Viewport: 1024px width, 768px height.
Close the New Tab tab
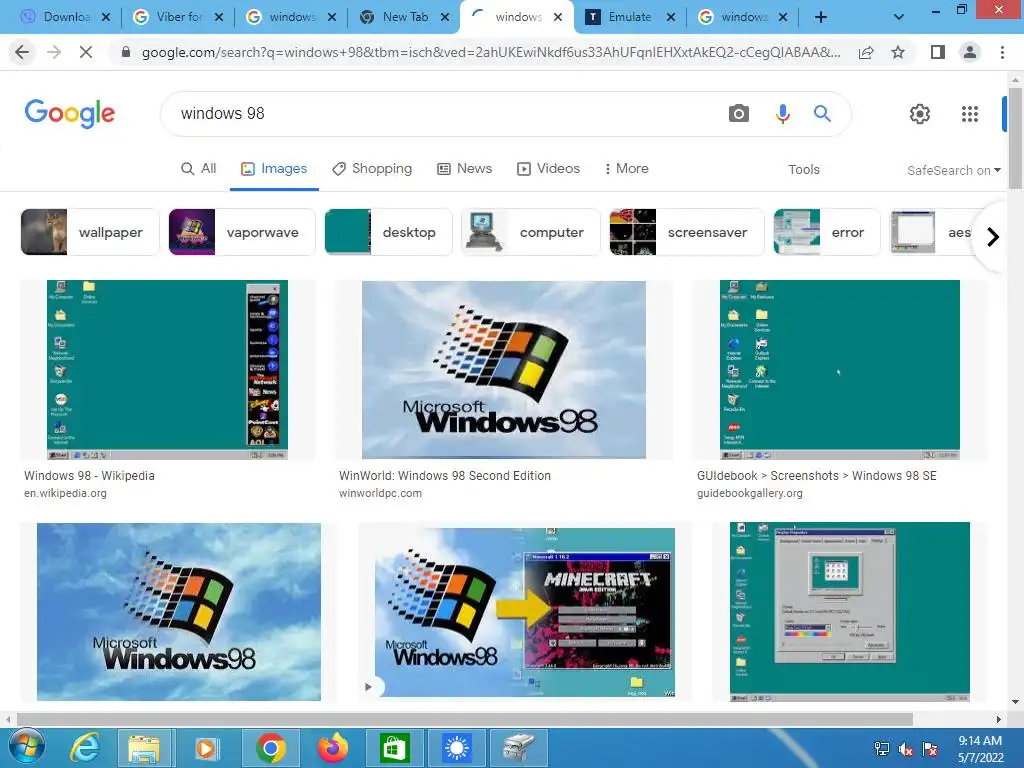pyautogui.click(x=445, y=17)
